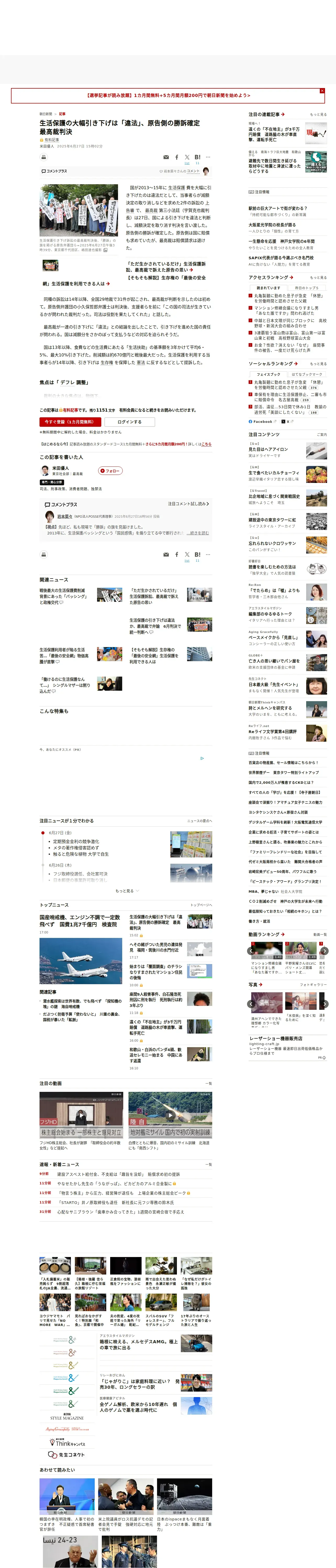
Task: Click 今すぐ登録（1カ月間無料）red button
Action: pos(70,422)
